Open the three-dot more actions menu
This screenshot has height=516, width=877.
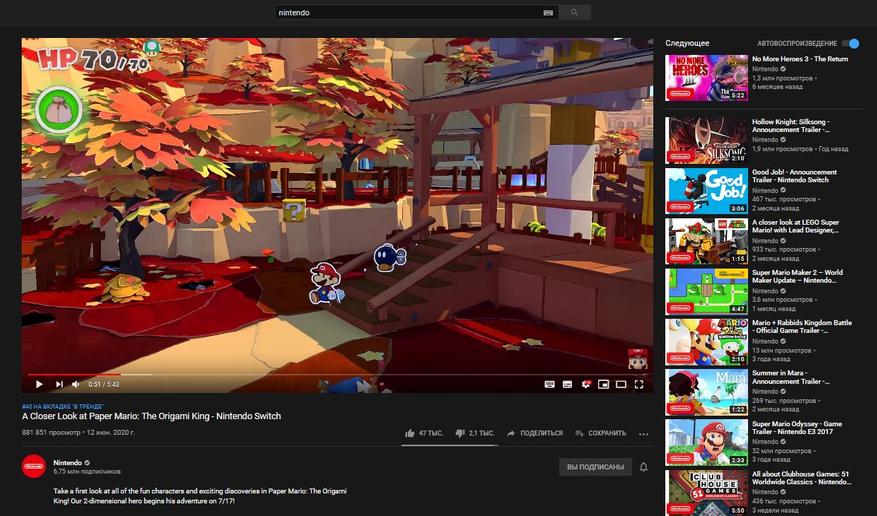coord(644,434)
